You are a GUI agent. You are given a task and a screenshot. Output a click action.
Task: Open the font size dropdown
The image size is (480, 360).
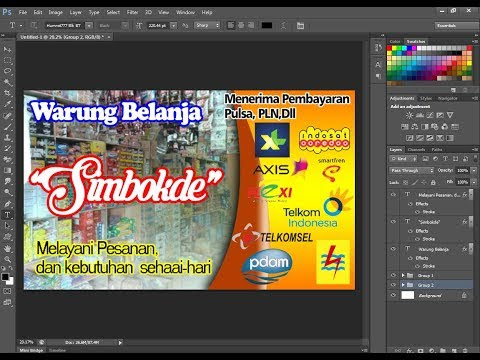point(173,25)
